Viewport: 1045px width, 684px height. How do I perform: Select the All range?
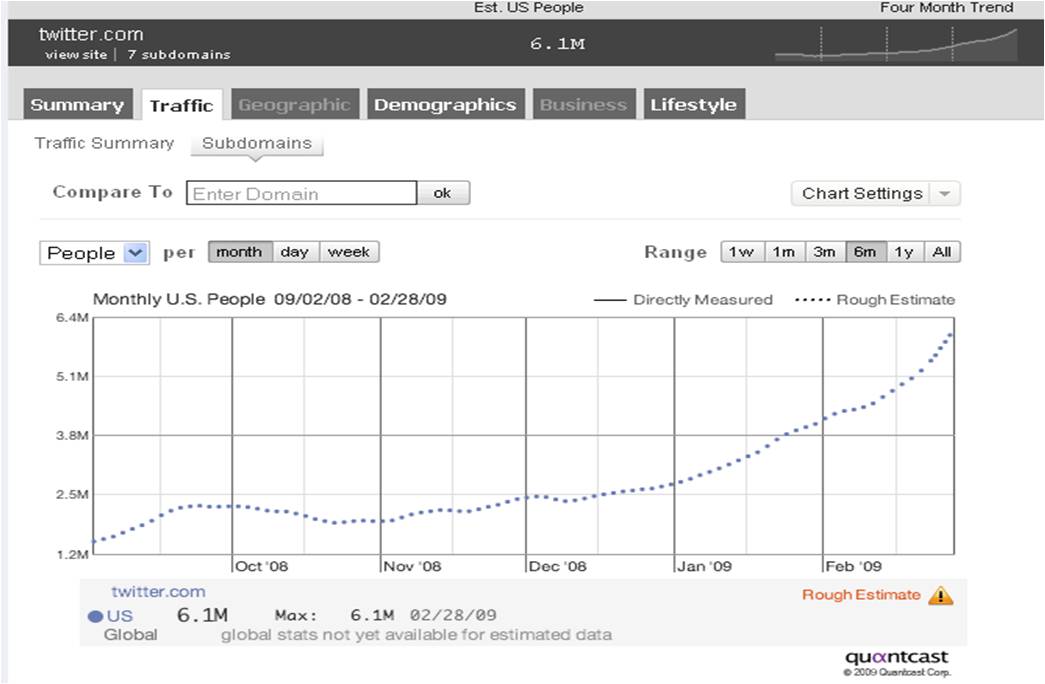click(x=942, y=252)
